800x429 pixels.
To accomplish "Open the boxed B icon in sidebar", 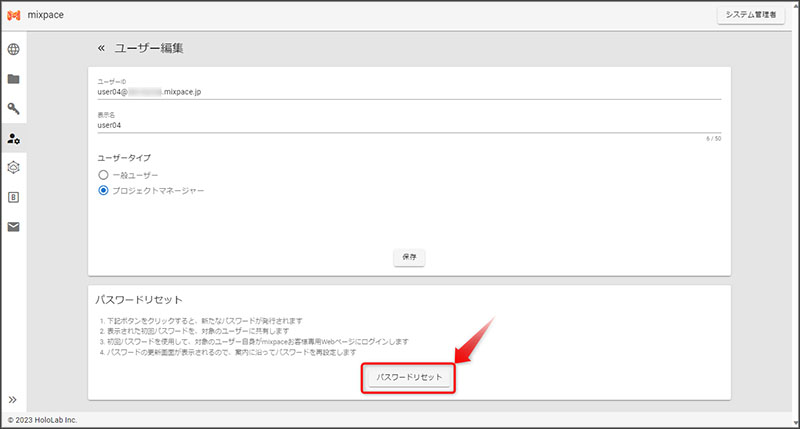I will click(x=14, y=197).
